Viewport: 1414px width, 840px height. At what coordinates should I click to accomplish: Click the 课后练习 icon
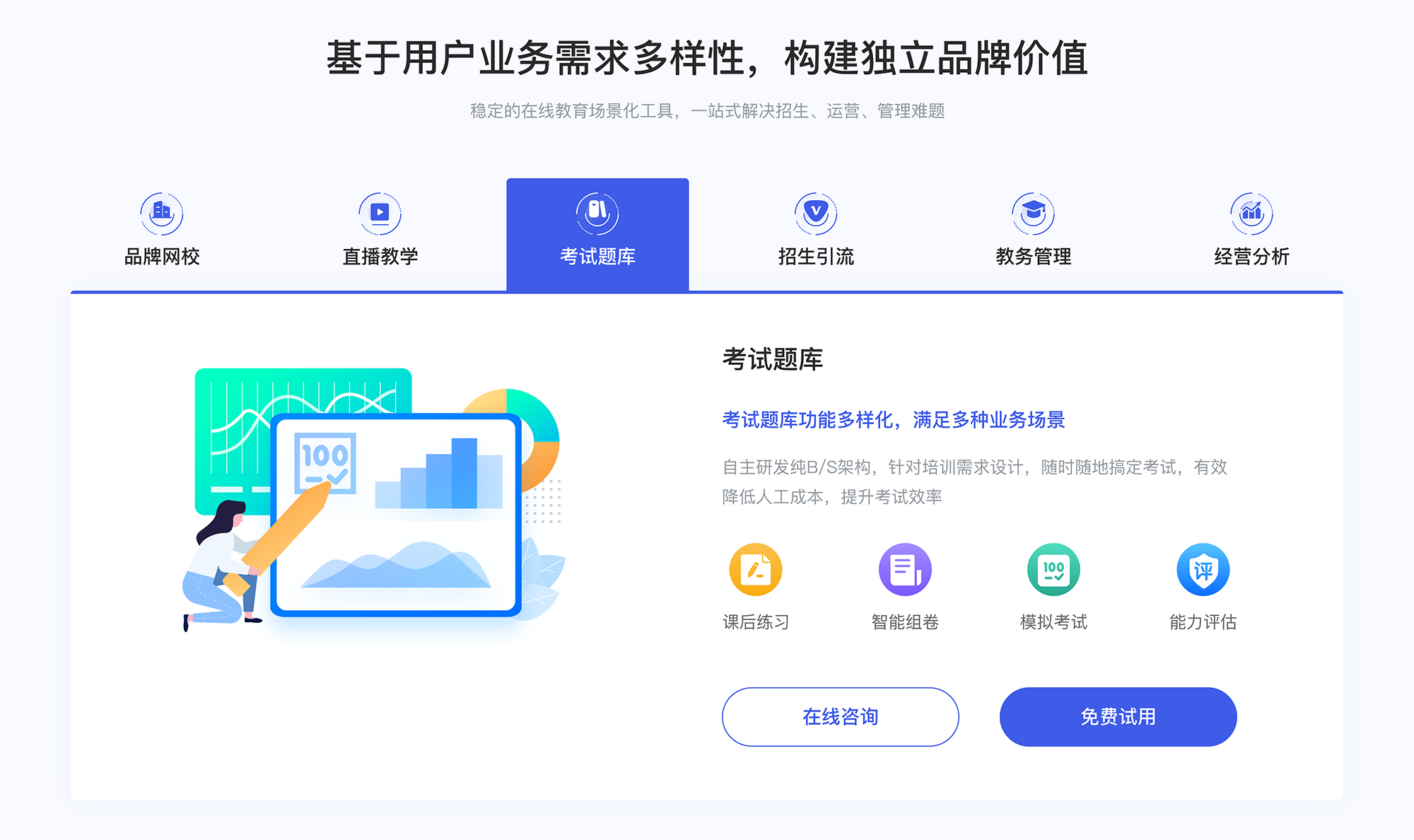coord(754,574)
